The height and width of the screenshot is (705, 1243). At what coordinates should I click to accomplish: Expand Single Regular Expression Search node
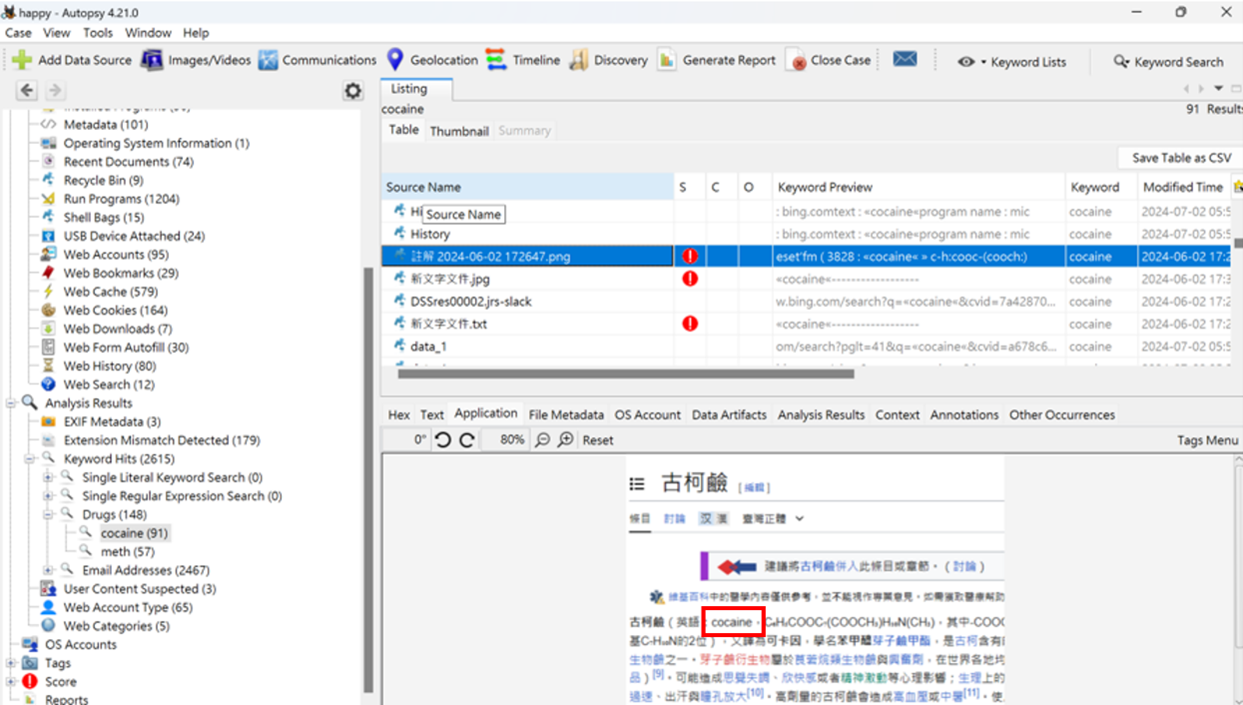(48, 496)
